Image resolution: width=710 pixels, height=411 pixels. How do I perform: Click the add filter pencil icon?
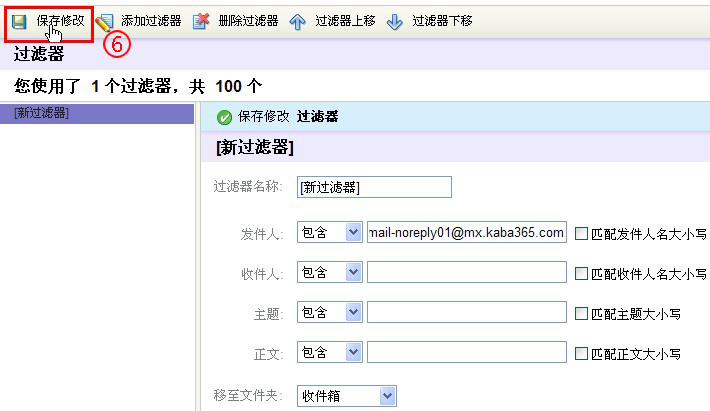[x=104, y=21]
